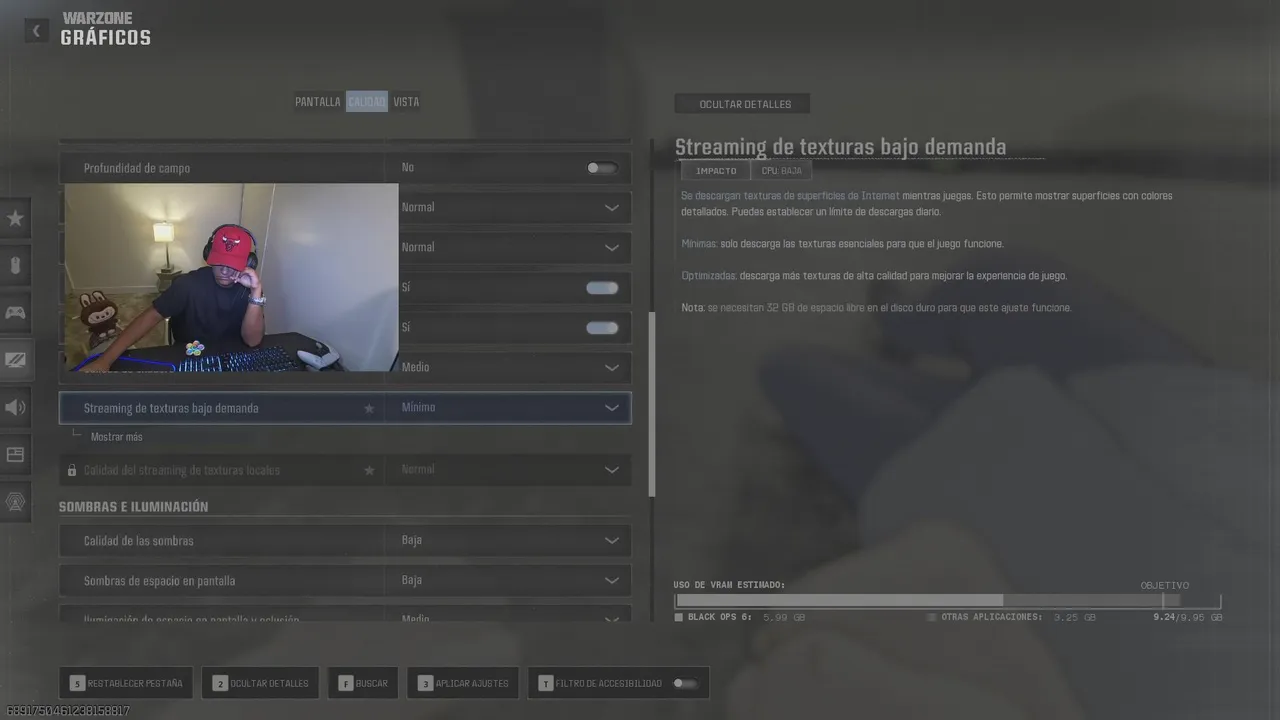Open the mouse settings sidebar icon
Image resolution: width=1280 pixels, height=720 pixels.
[x=15, y=265]
